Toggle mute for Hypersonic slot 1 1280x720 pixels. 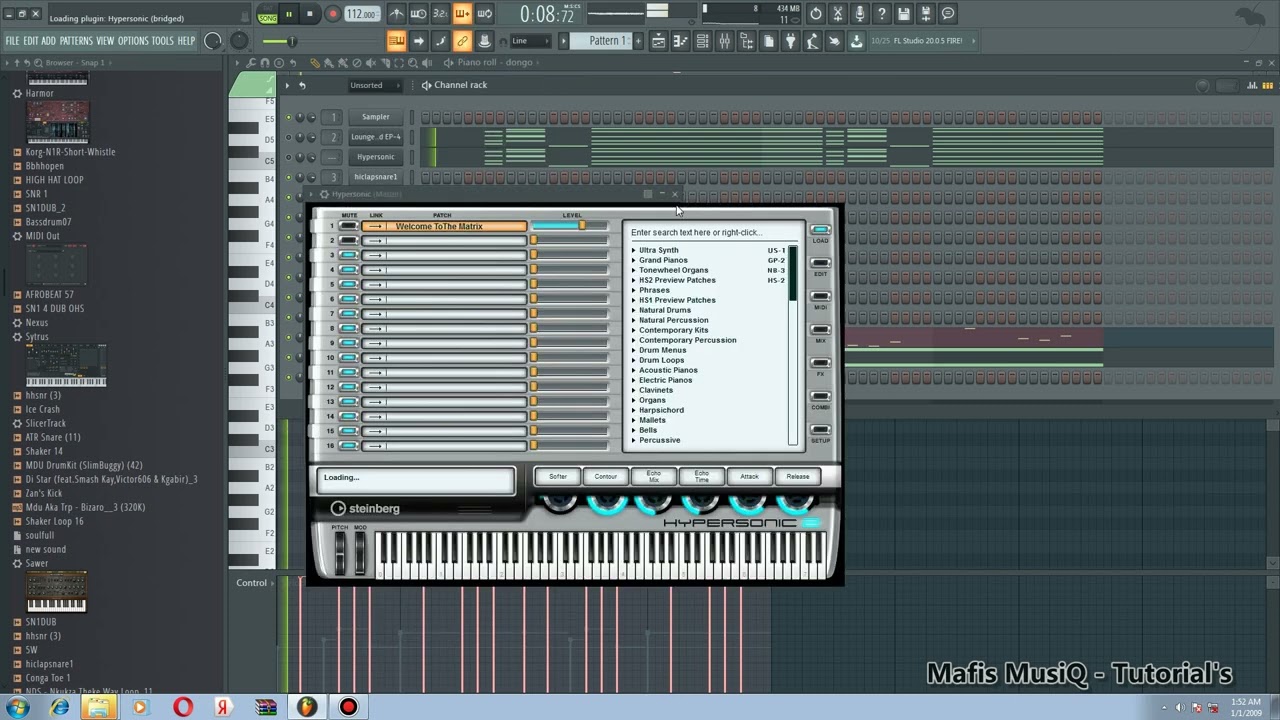click(348, 226)
